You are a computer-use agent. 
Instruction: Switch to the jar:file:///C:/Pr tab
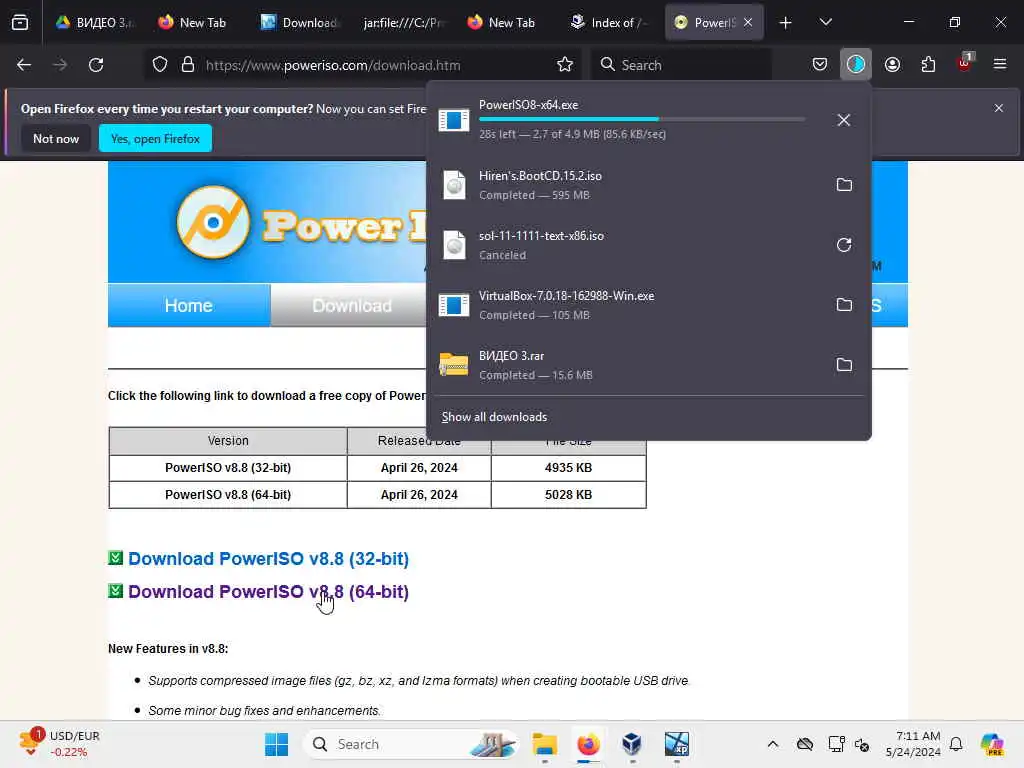tap(404, 23)
